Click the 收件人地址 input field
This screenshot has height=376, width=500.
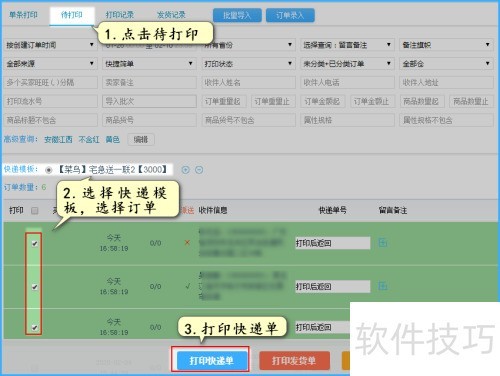click(446, 82)
